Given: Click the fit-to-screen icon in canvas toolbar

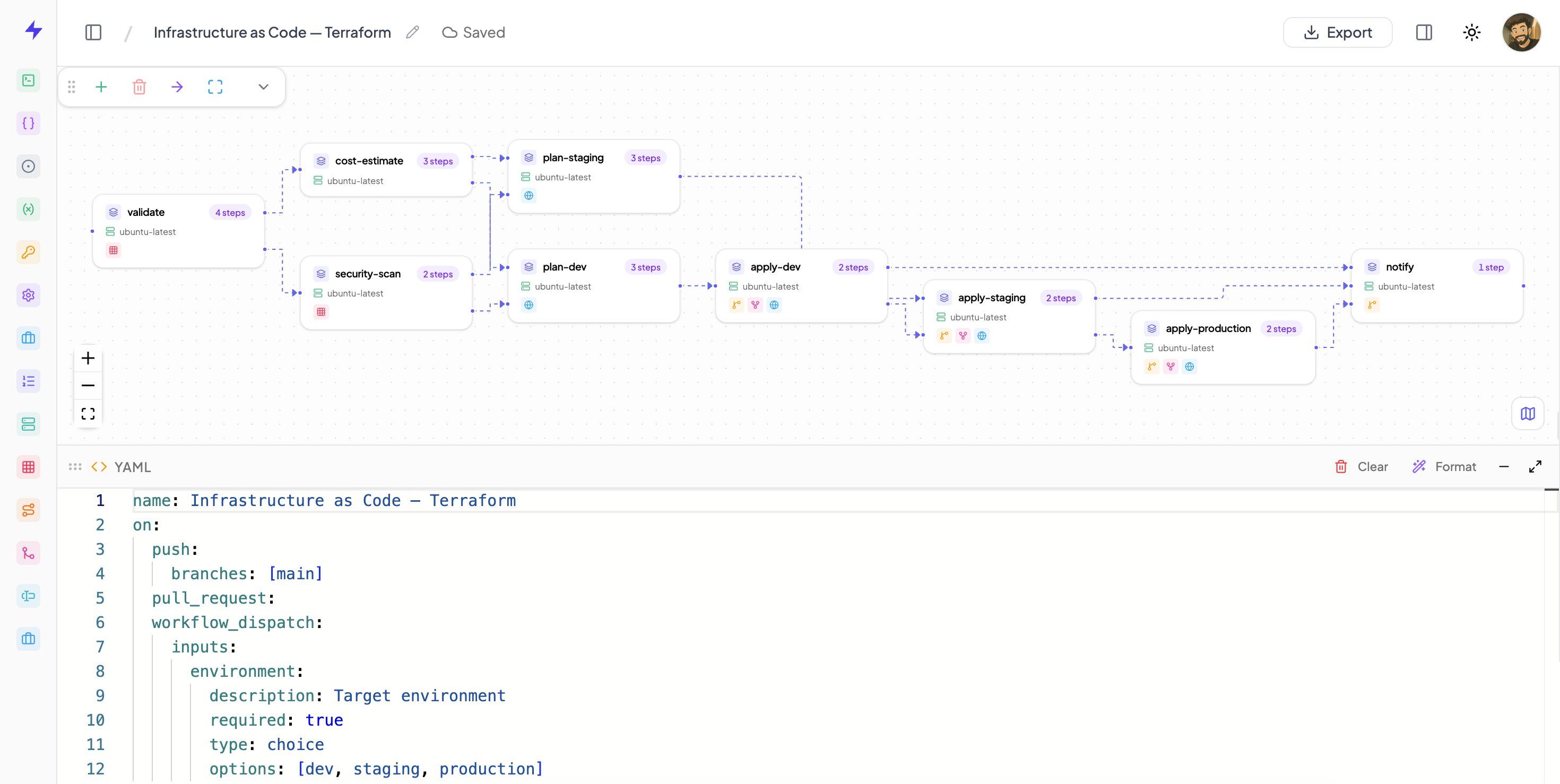Looking at the screenshot, I should [x=215, y=87].
